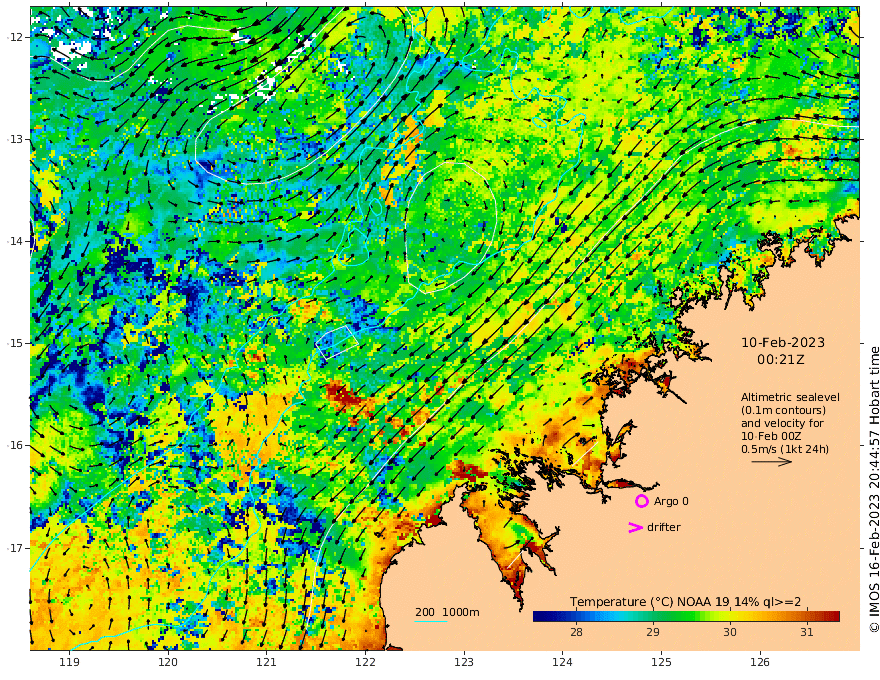Click the magenta drifter arrow symbol
Screen dimensions: 880x680
point(635,527)
